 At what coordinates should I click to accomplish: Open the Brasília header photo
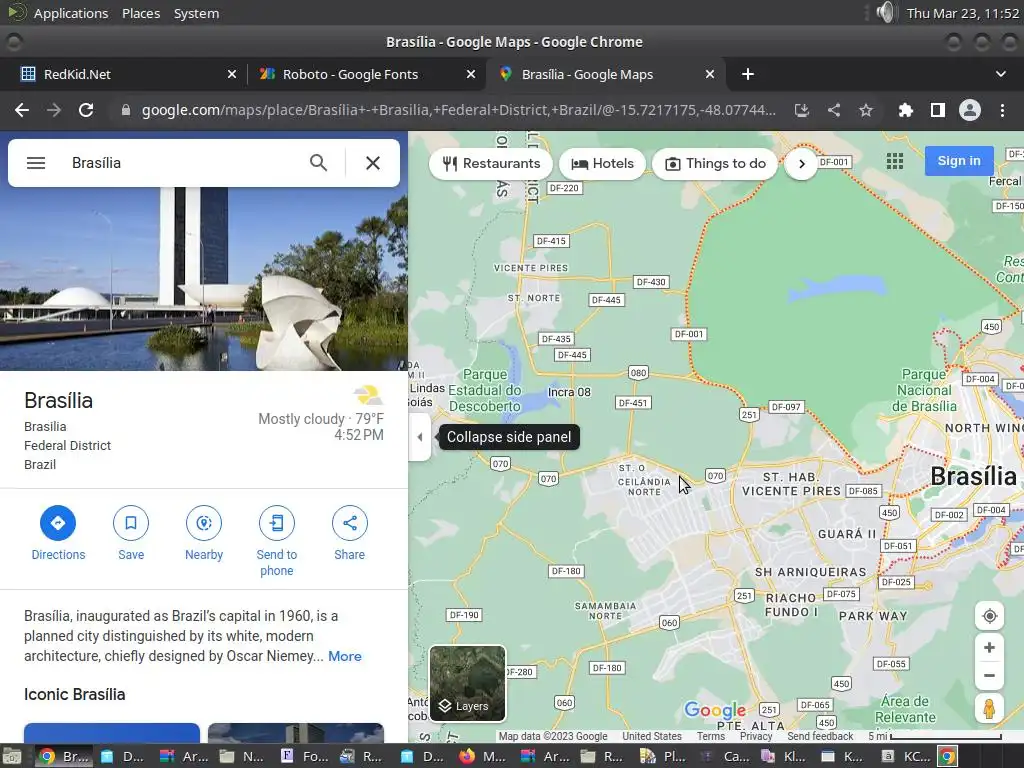204,279
